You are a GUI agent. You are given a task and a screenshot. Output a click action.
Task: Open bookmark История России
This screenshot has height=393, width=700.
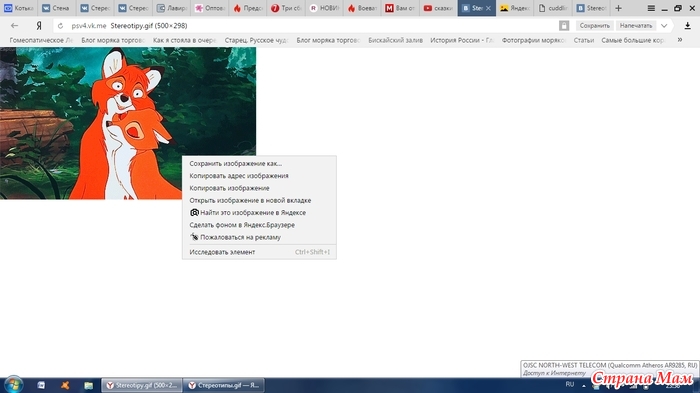pyautogui.click(x=462, y=40)
